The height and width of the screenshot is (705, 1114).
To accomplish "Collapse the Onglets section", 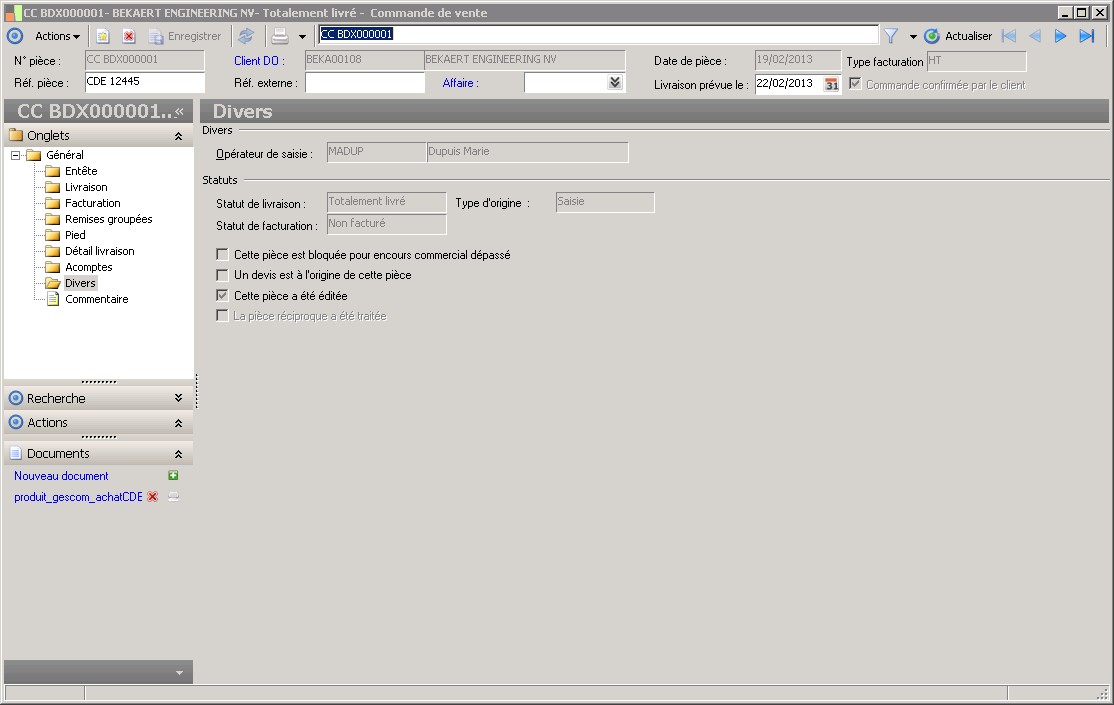I will (178, 136).
